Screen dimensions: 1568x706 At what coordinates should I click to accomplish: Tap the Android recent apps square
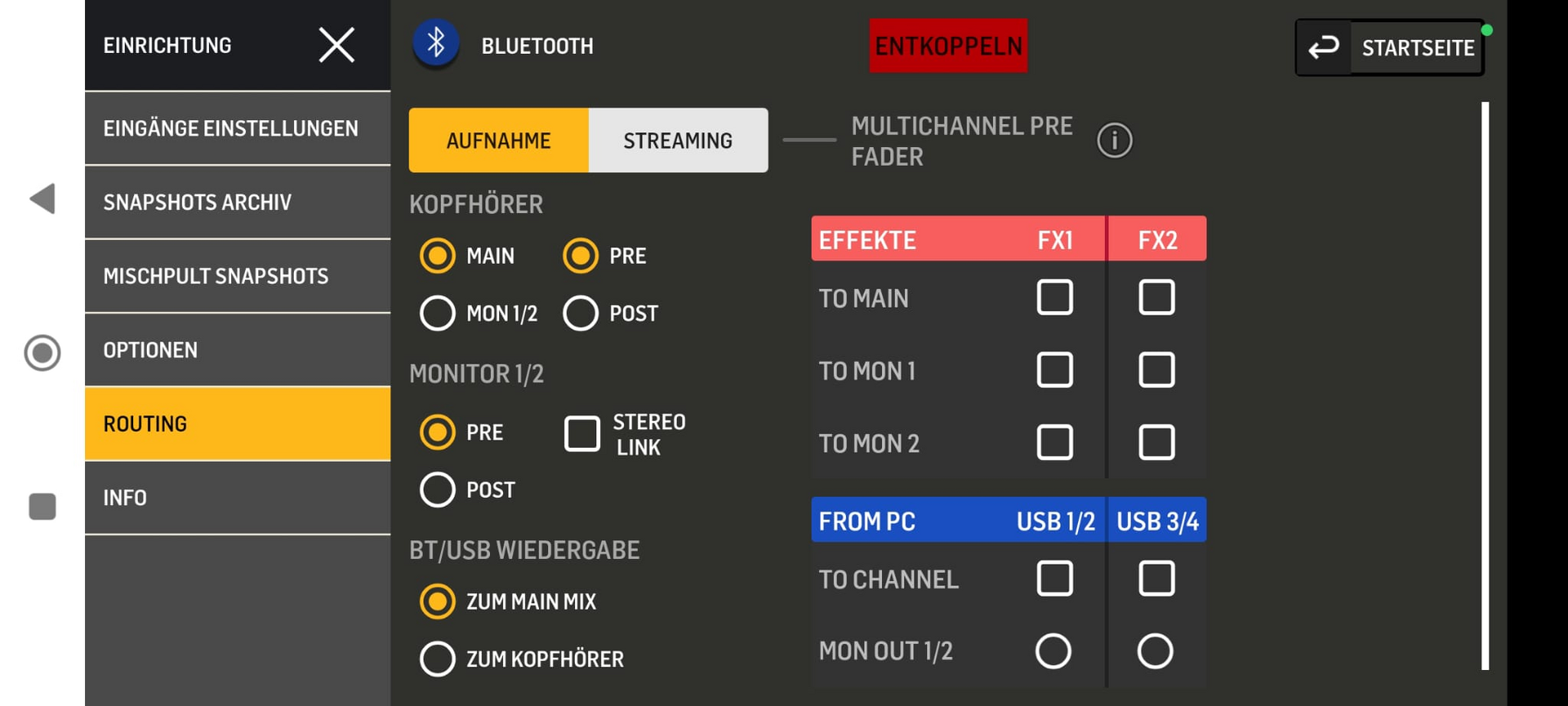point(42,507)
